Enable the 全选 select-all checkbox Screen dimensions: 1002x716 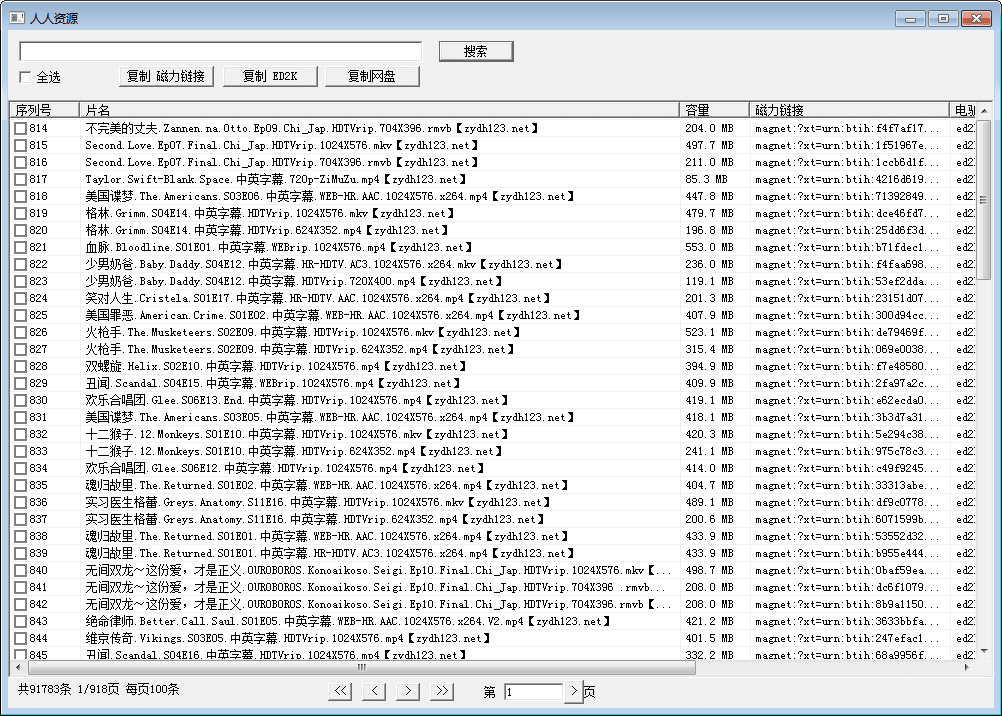(x=26, y=77)
